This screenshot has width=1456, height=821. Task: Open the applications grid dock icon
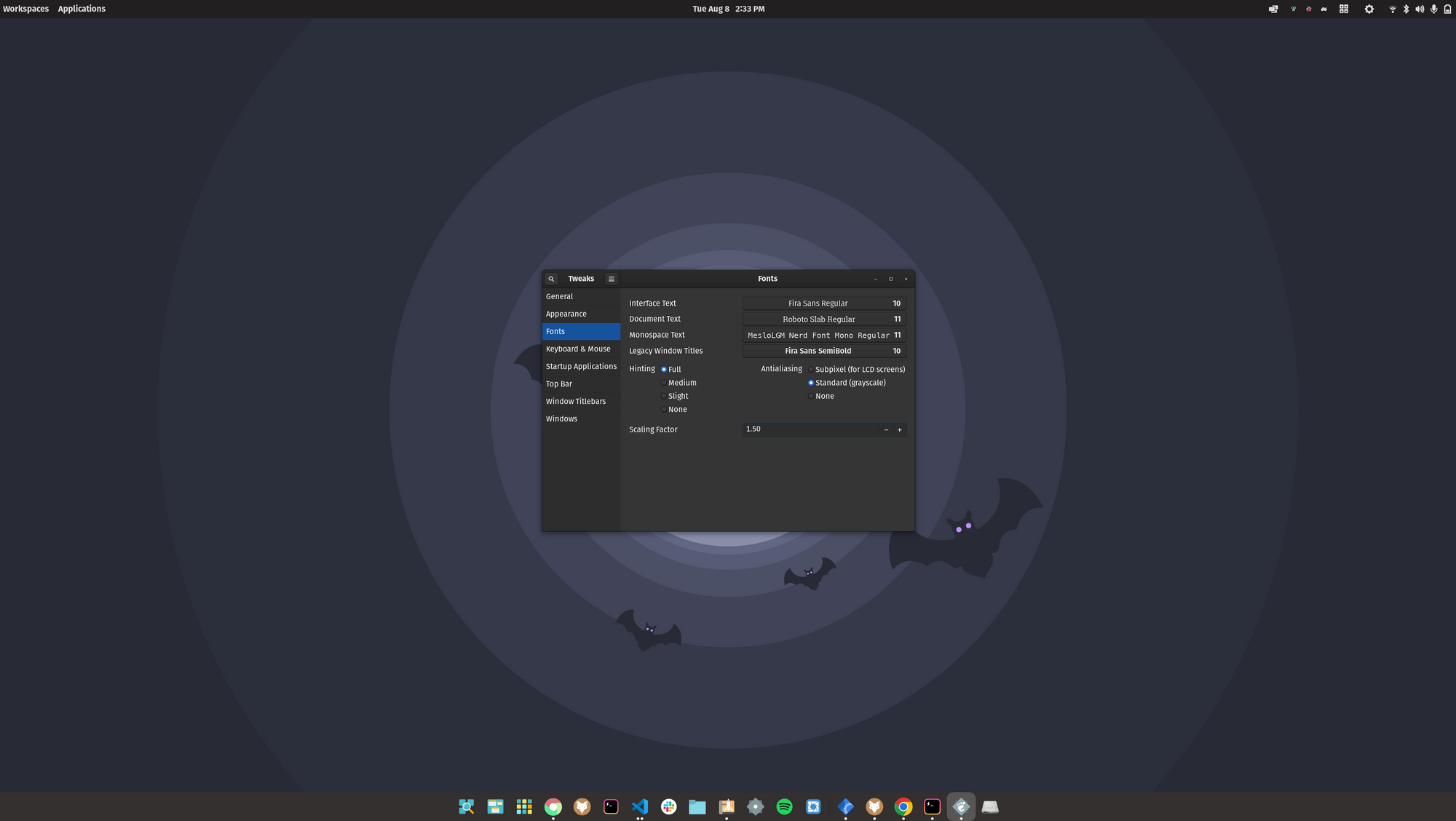[524, 806]
